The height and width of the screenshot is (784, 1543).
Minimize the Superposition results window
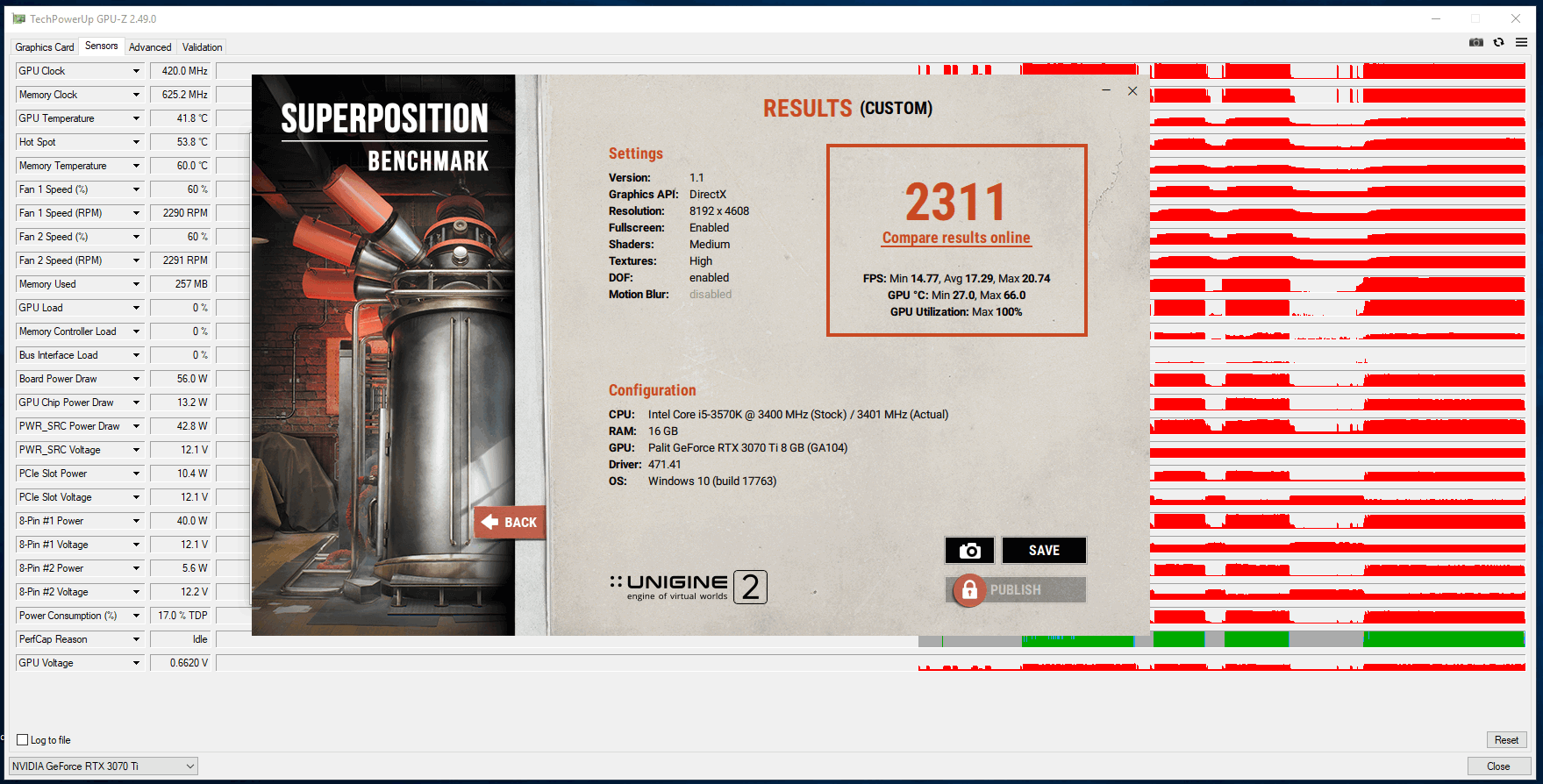click(x=1107, y=90)
